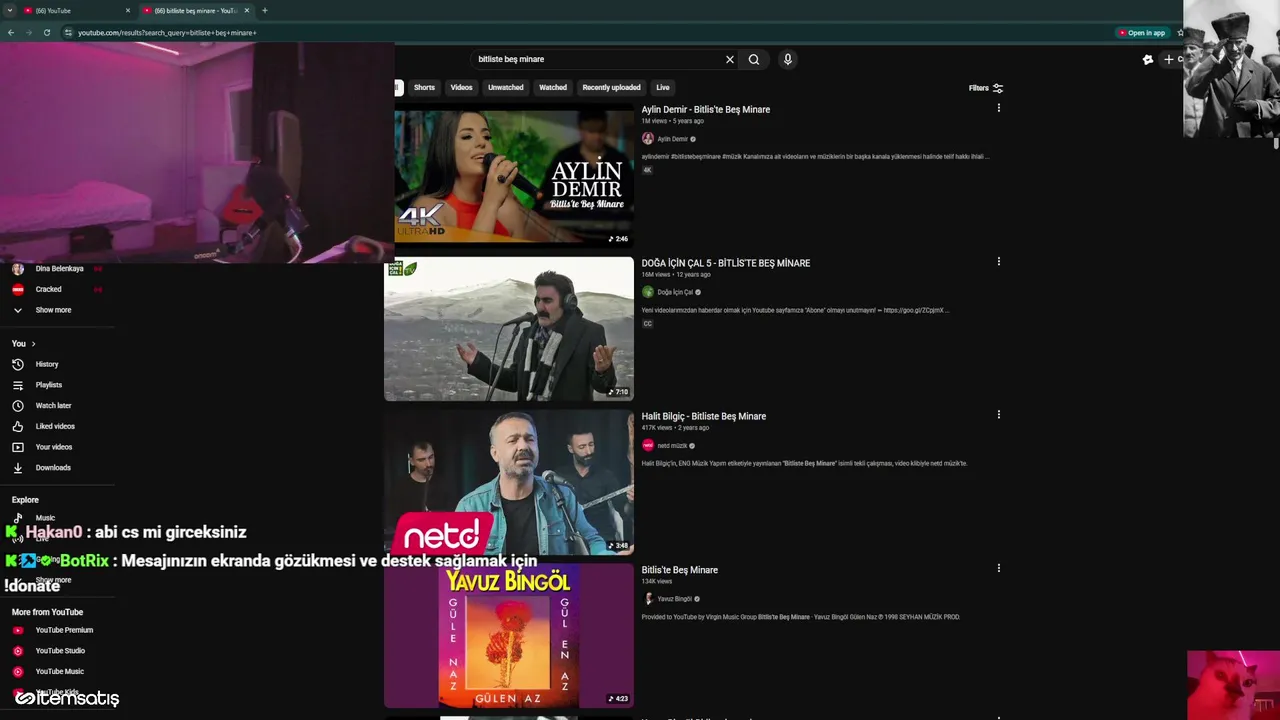Open options menu for Doğa İçin Çal video
Screen dimensions: 1280x720
[998, 262]
